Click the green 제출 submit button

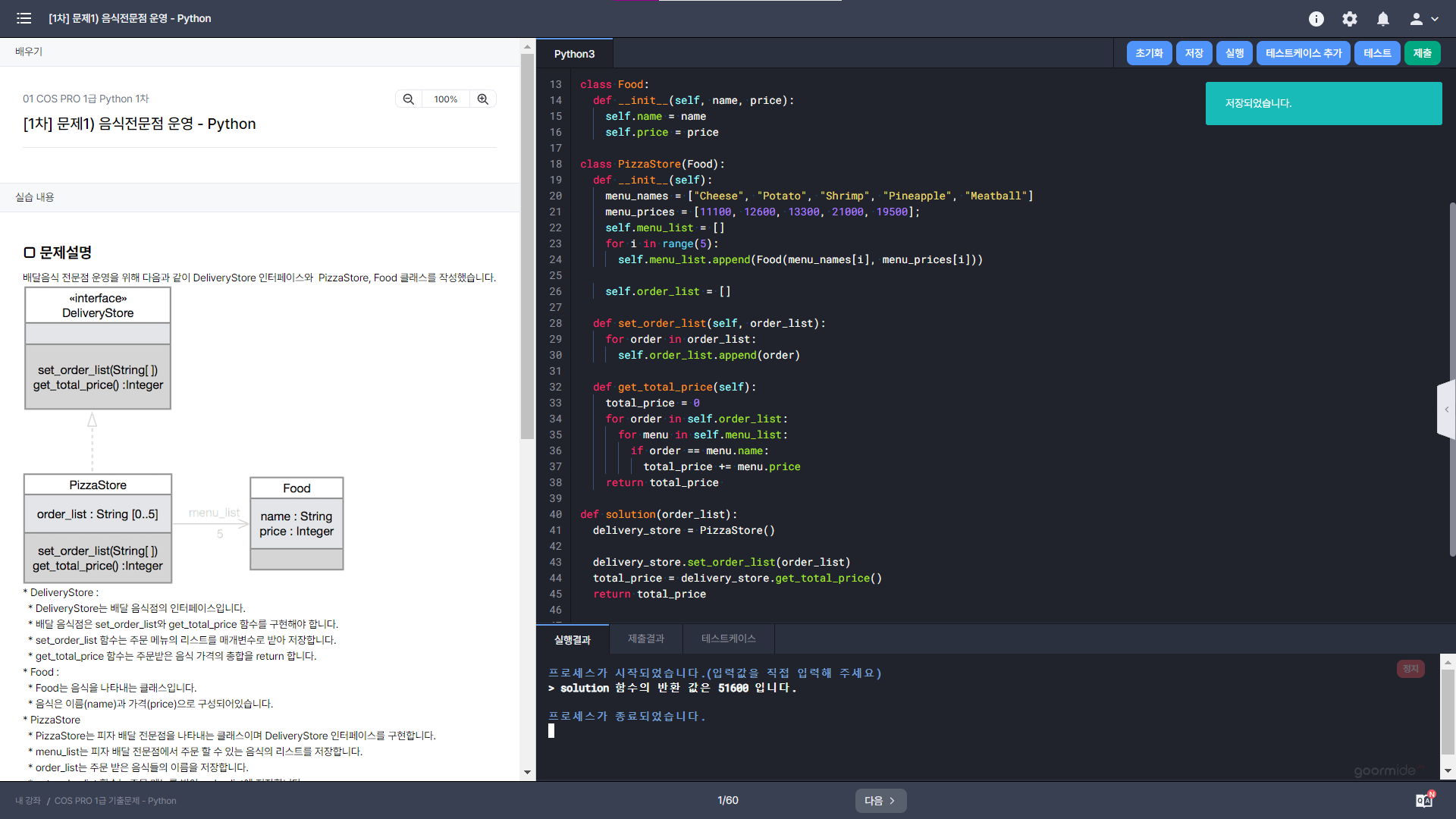coord(1422,53)
